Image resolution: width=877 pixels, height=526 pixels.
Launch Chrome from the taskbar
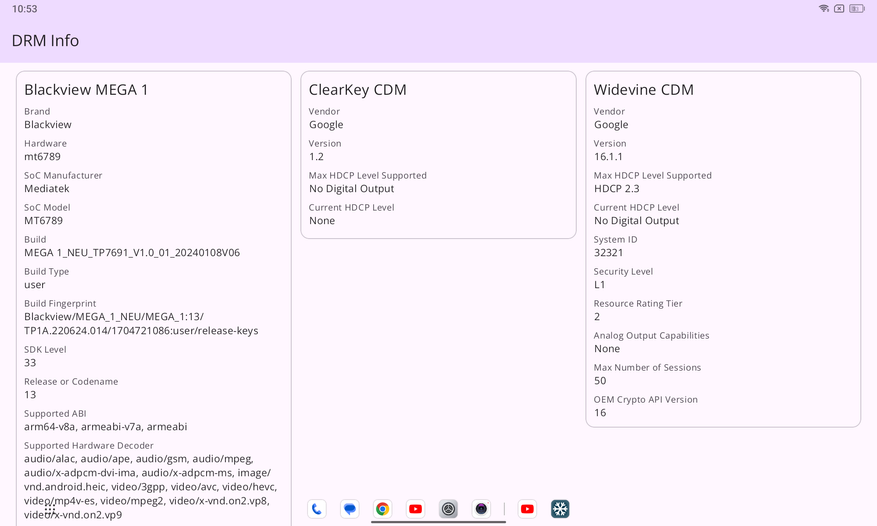pyautogui.click(x=383, y=509)
